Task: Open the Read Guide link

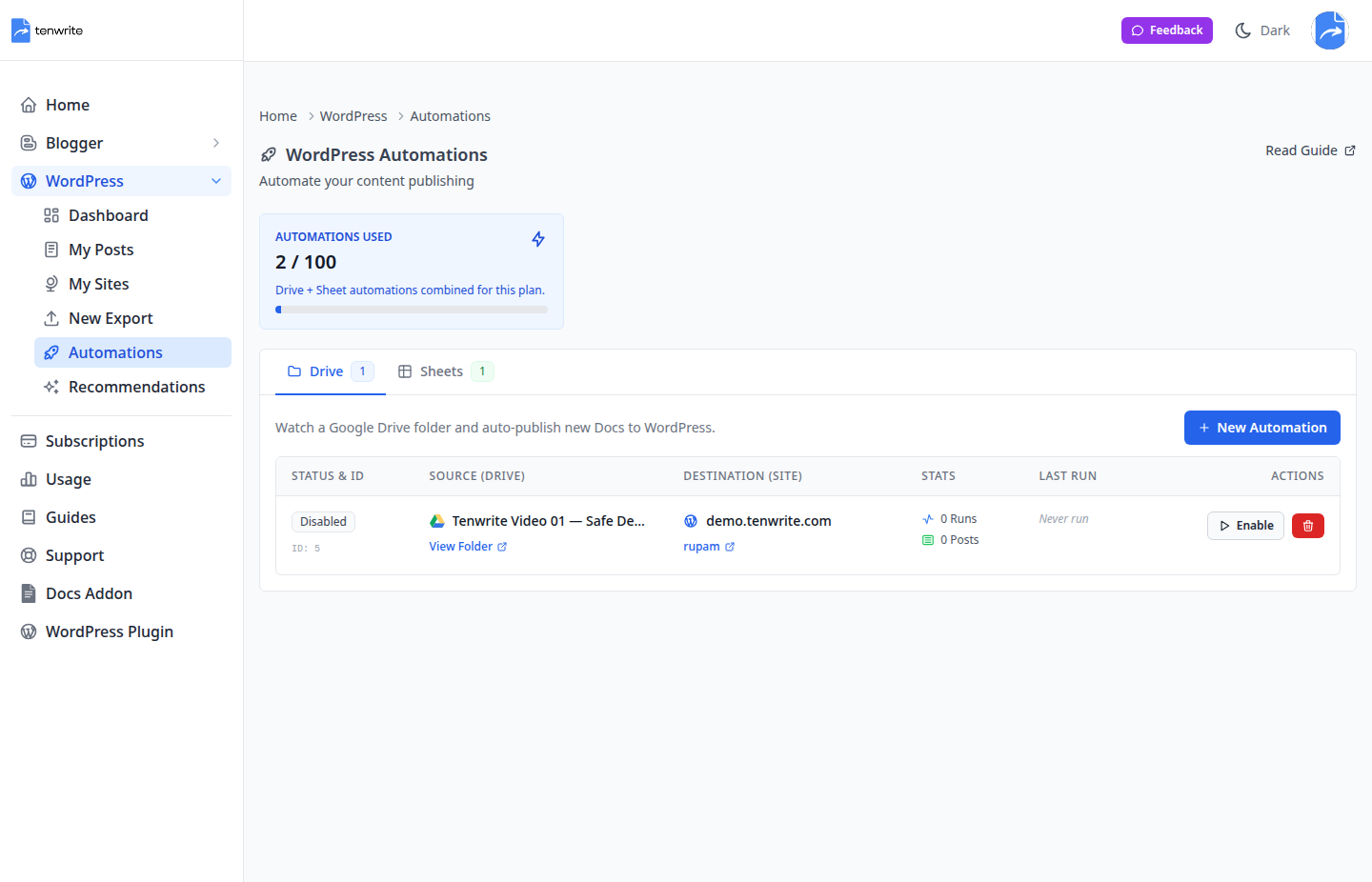Action: (x=1310, y=150)
